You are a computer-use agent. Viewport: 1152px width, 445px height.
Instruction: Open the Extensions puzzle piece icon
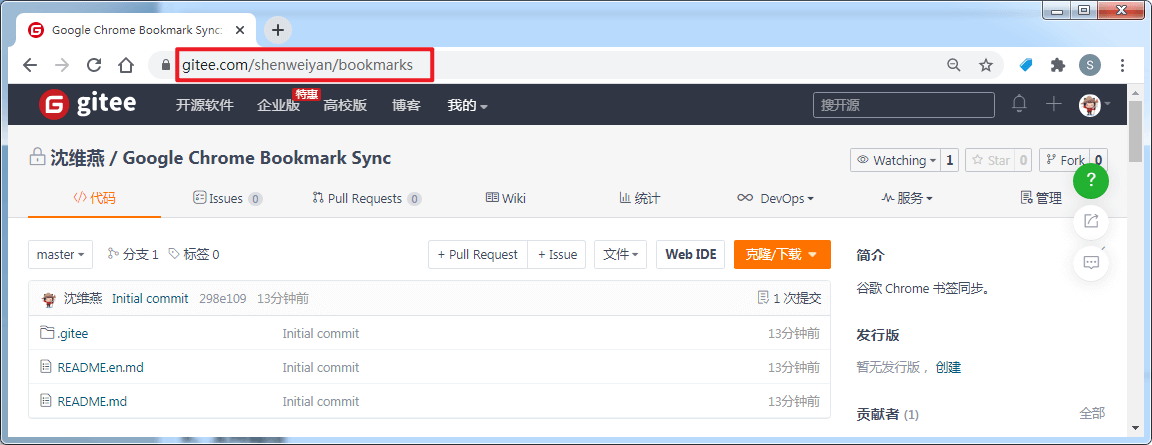pyautogui.click(x=1058, y=65)
